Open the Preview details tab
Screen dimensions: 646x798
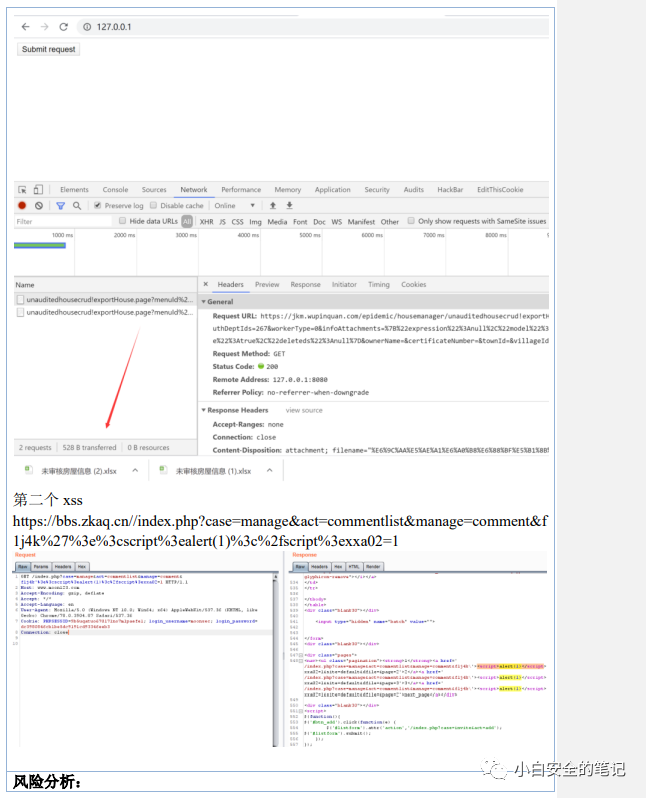pos(267,284)
